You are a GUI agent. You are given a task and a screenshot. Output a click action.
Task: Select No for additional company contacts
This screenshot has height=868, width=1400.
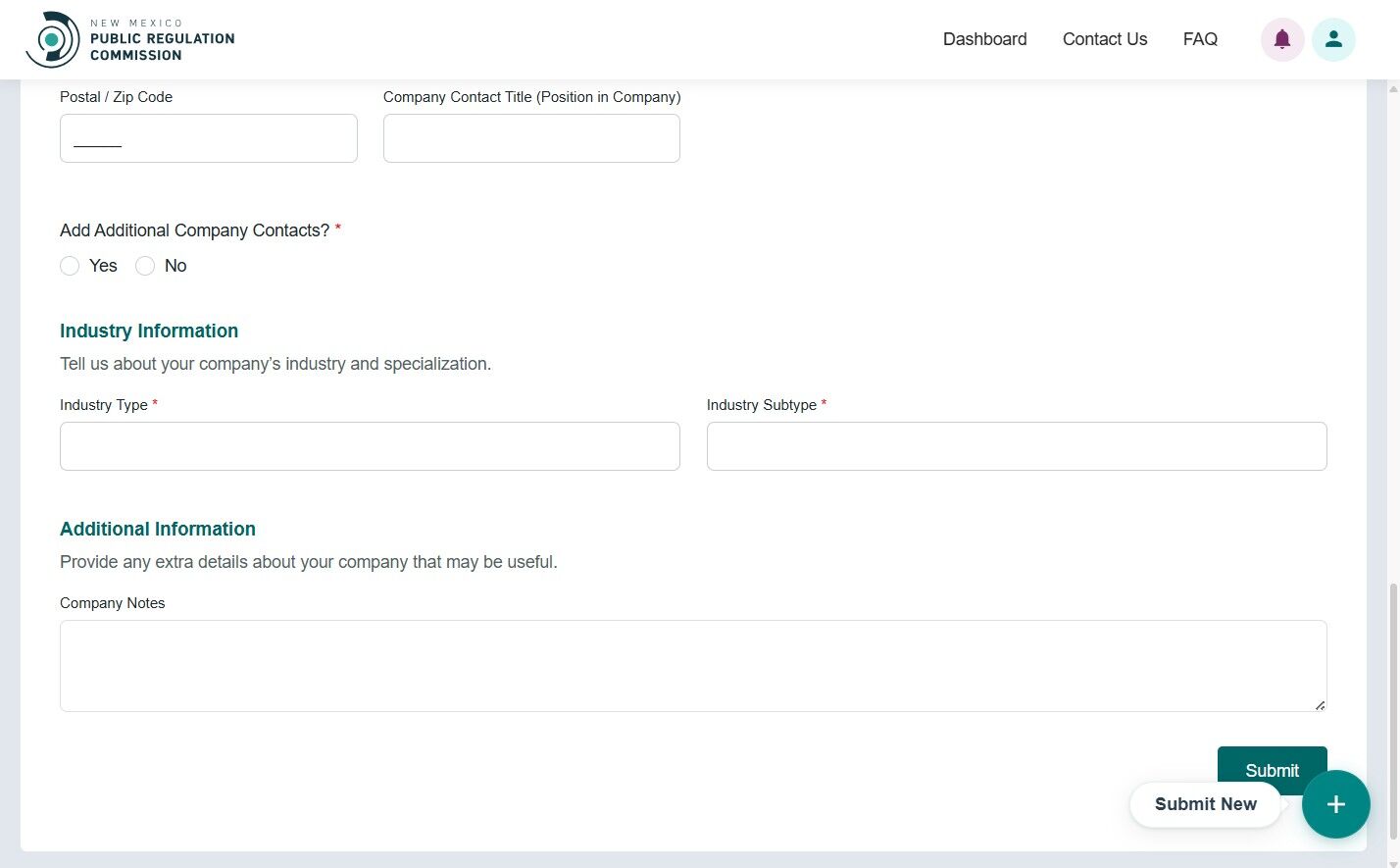coord(145,266)
